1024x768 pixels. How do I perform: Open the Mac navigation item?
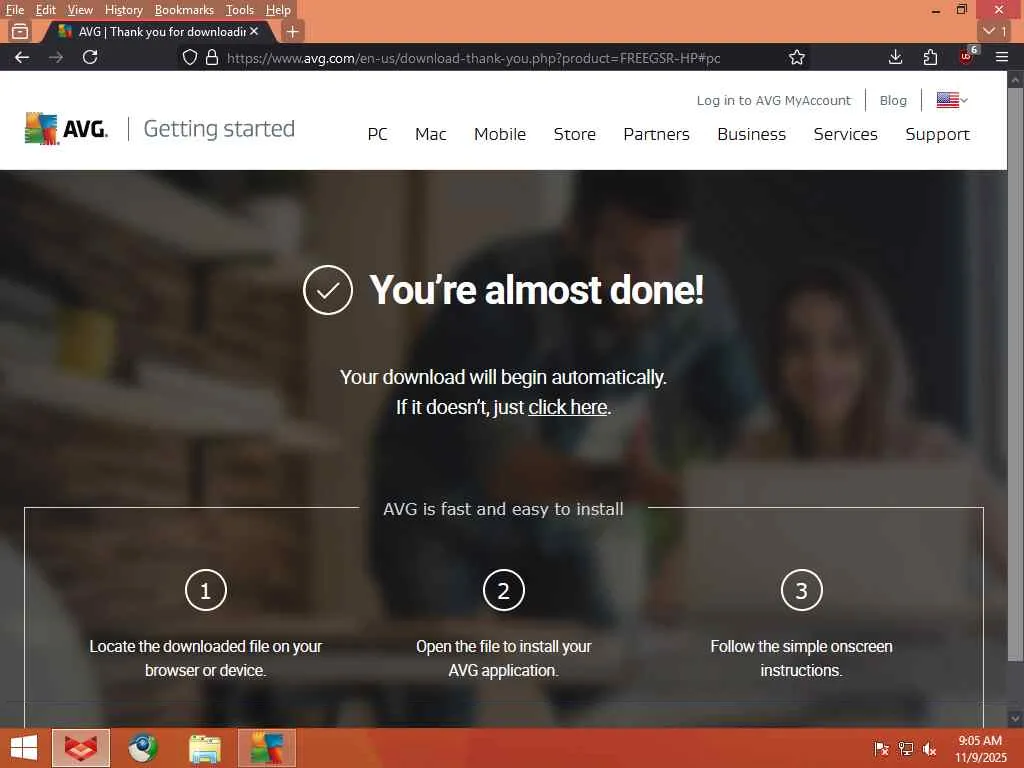click(x=430, y=134)
